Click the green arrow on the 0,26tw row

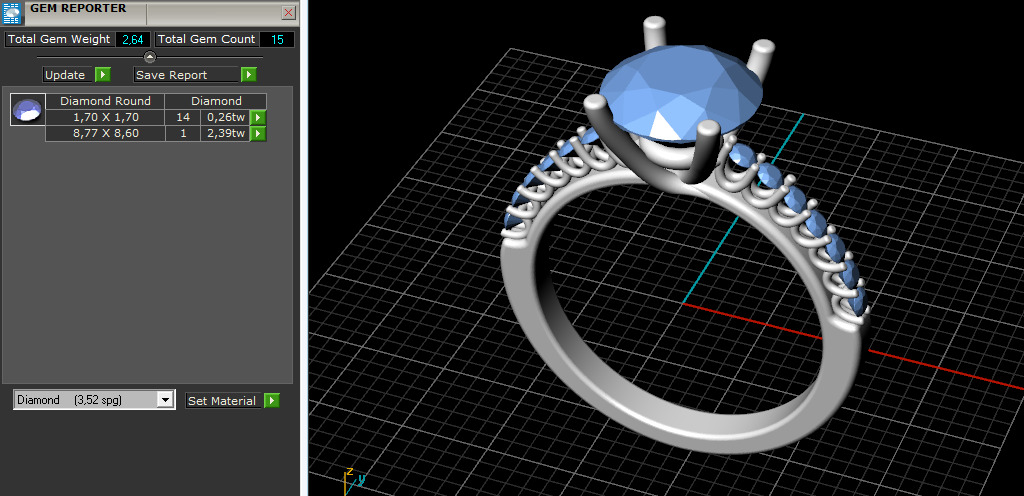259,117
